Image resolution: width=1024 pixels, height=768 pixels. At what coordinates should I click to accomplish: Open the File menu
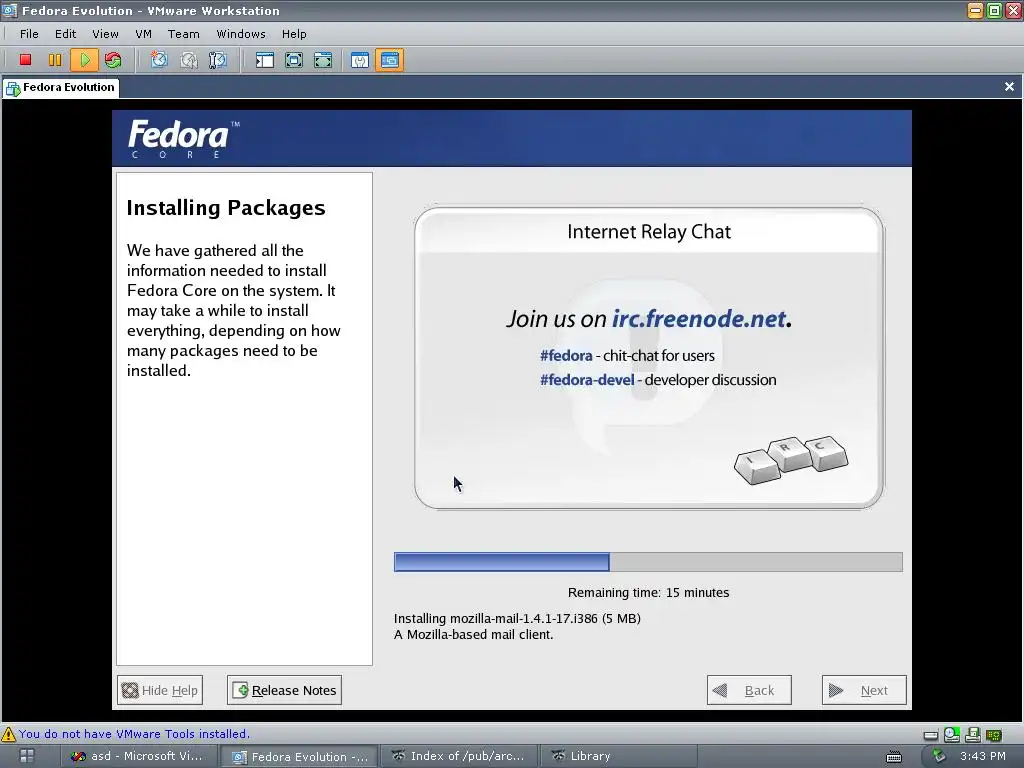(29, 34)
